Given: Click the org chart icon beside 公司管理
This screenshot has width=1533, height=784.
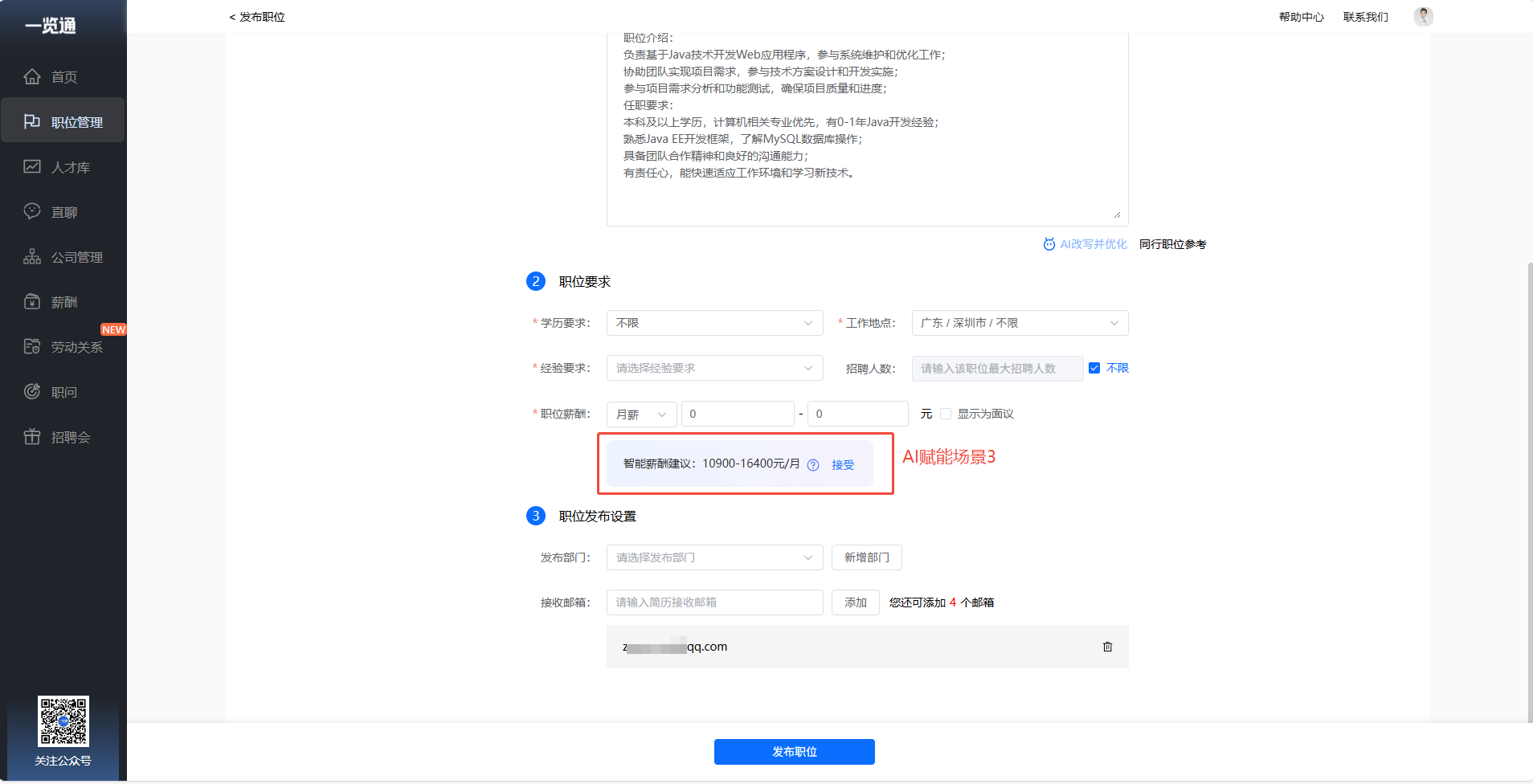Looking at the screenshot, I should coord(32,256).
